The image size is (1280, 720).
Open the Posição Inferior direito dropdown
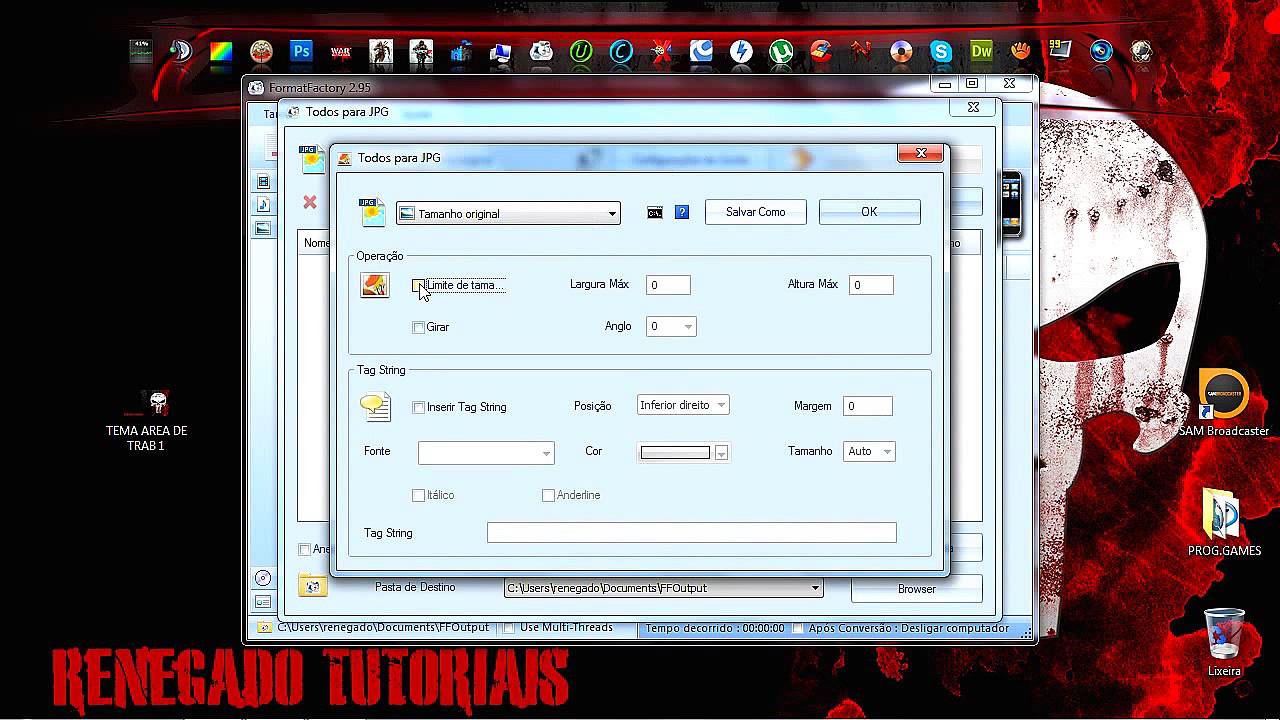(683, 405)
